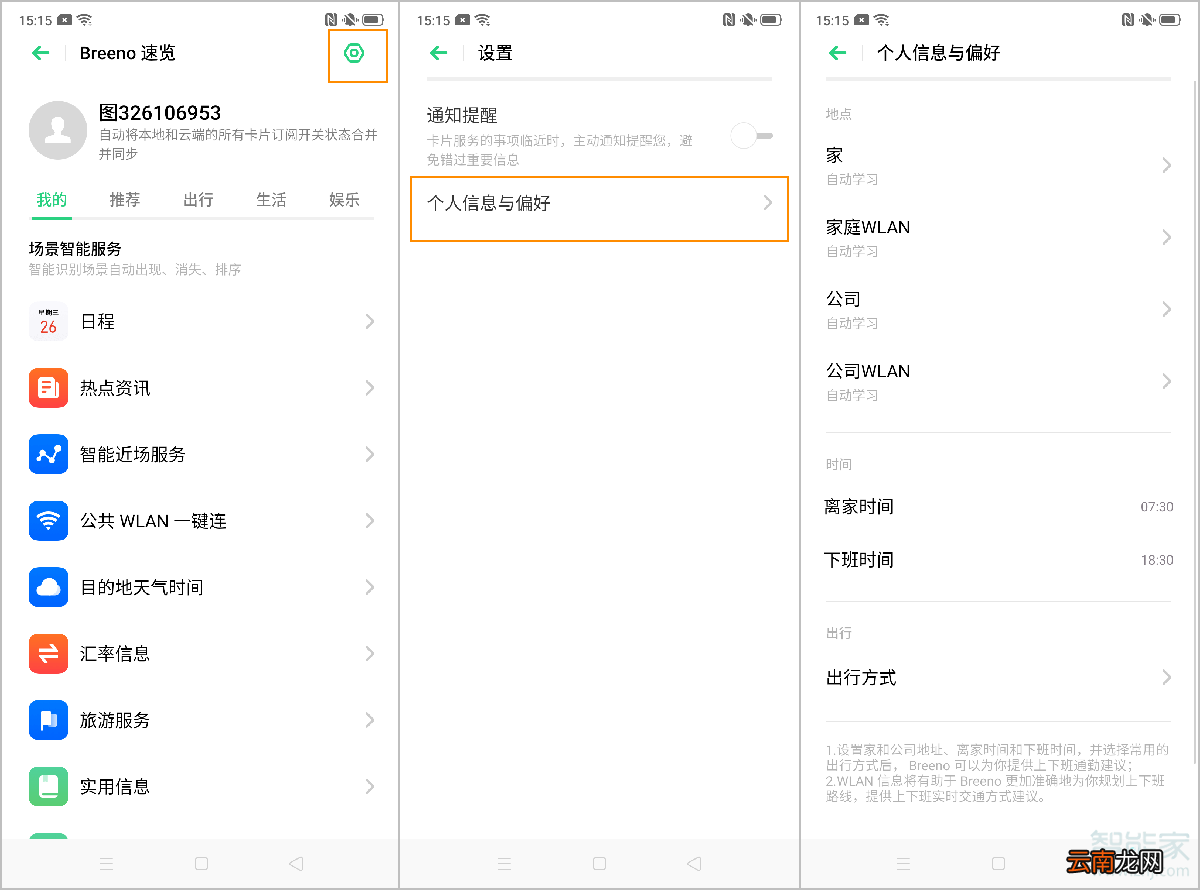1200x890 pixels.
Task: Tap recents nav icon on 设置 screen
Action: [504, 863]
